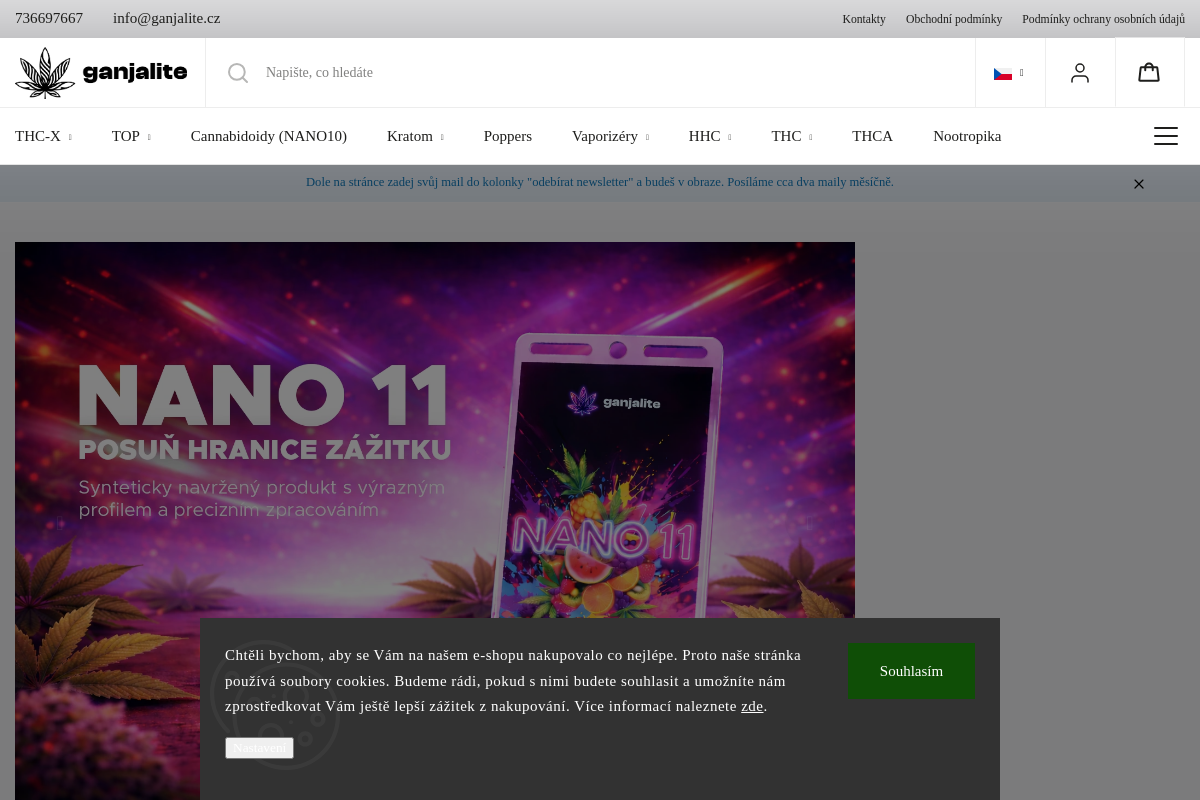
Task: Open the THCA category
Action: coord(872,136)
